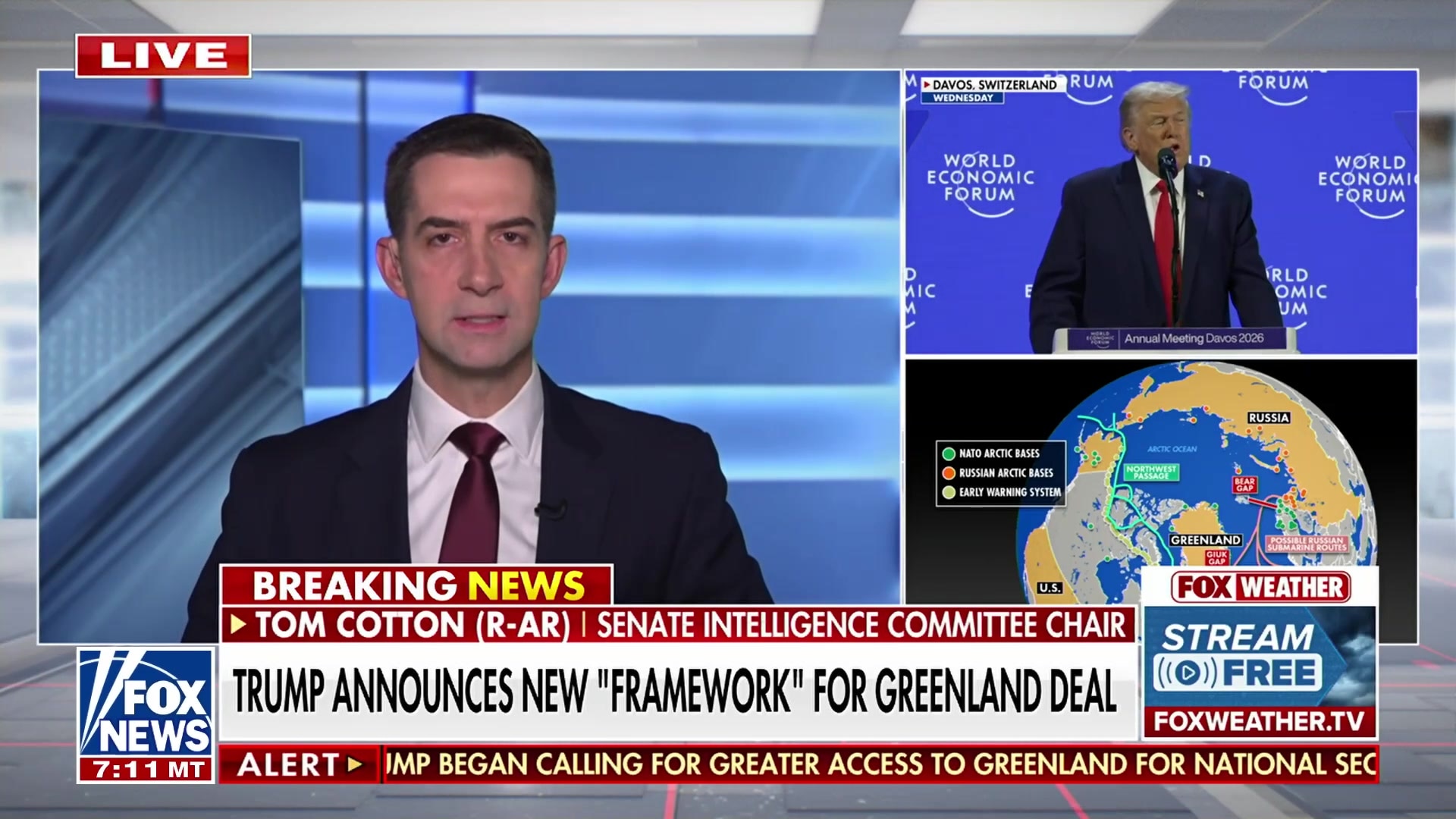Click the Fox Weather logo
Screen dimensions: 1456x819
[x=1262, y=586]
